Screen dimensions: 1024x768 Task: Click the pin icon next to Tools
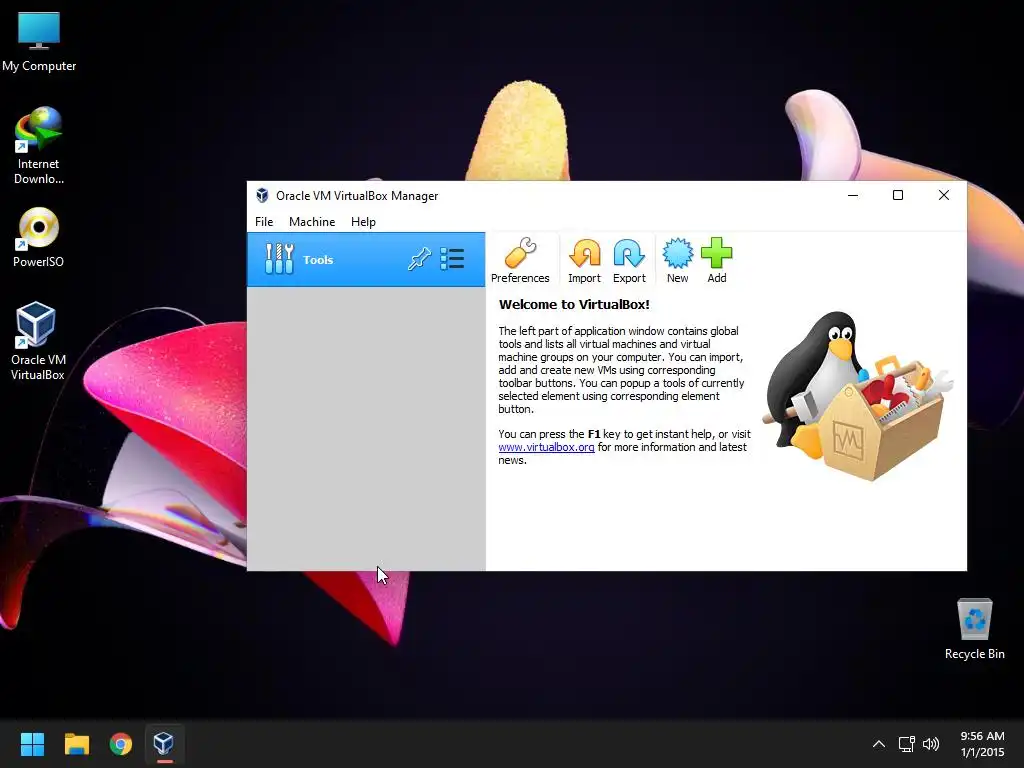[419, 259]
